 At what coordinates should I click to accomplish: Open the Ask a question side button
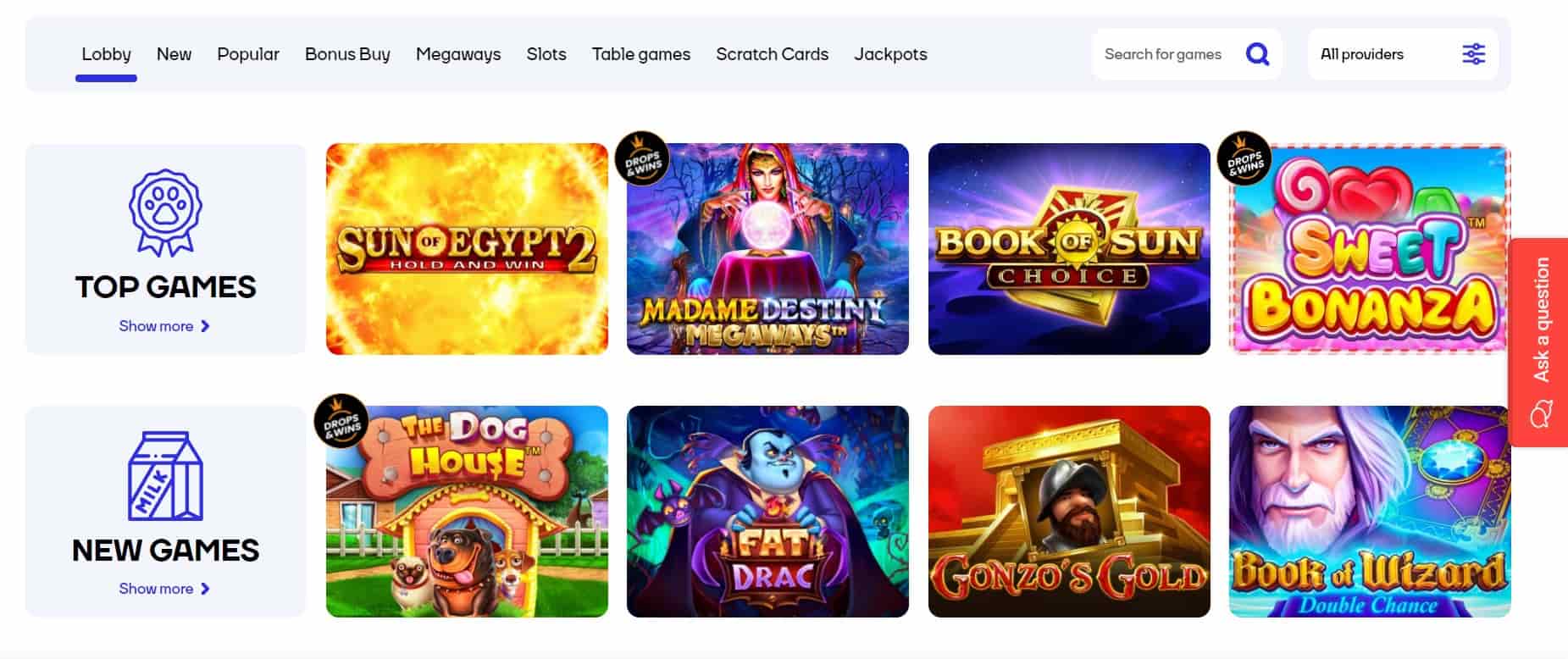click(x=1538, y=342)
